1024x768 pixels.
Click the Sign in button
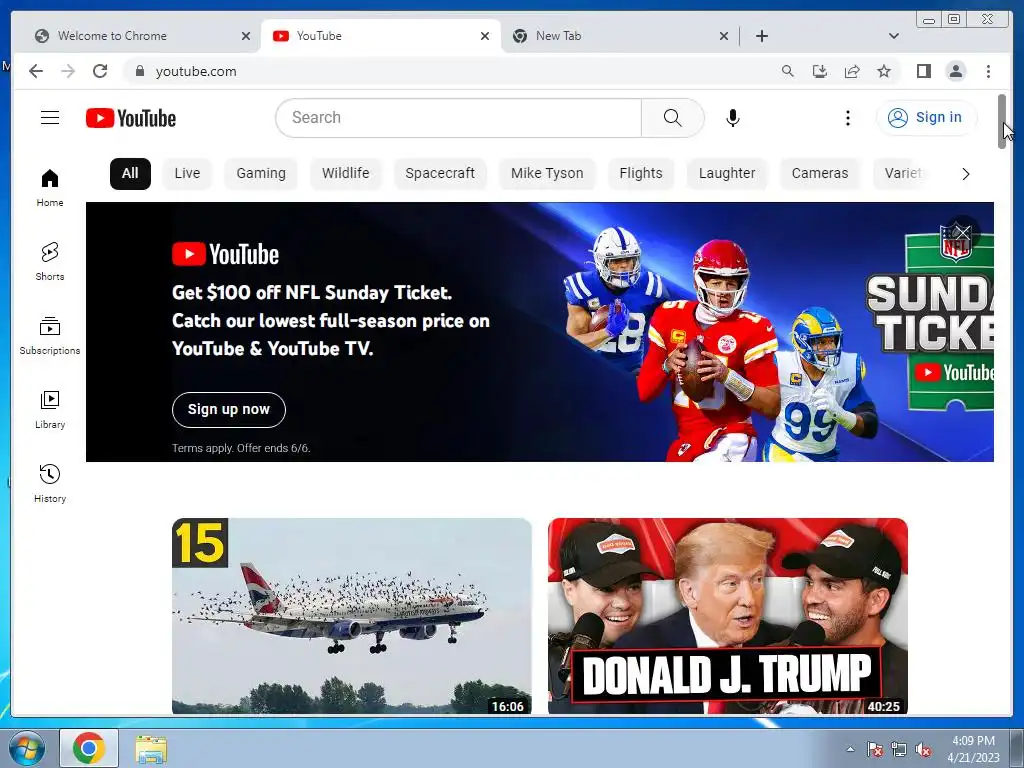tap(926, 118)
